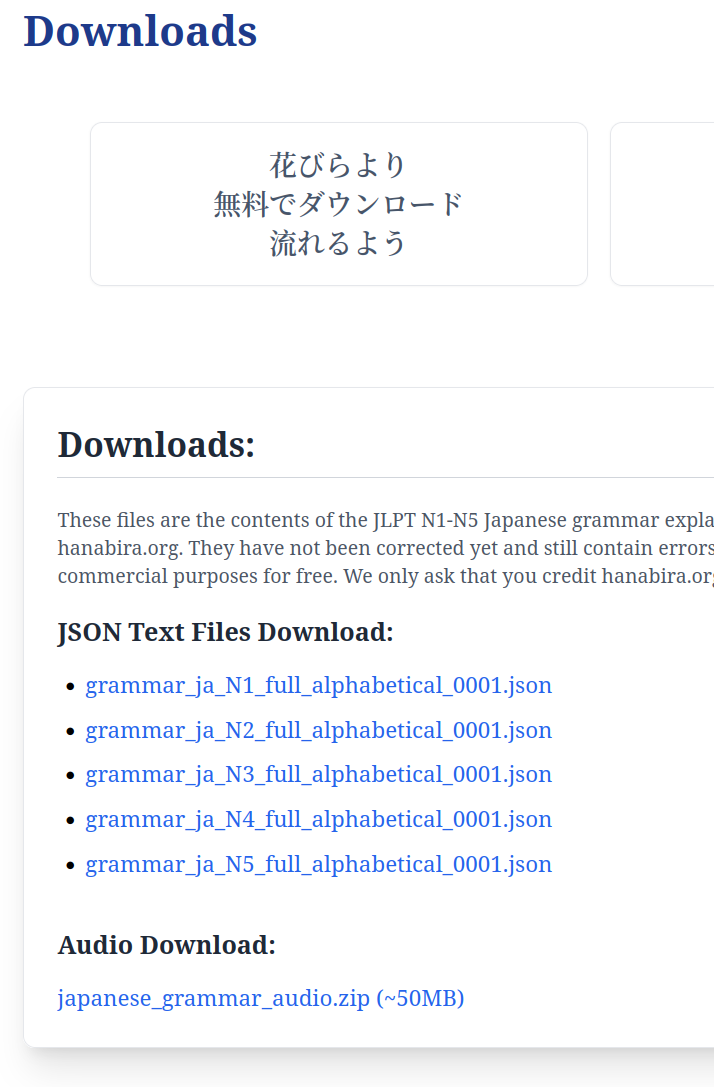
Task: Download the grammar_ja_N5 JSON file
Action: pyautogui.click(x=318, y=865)
